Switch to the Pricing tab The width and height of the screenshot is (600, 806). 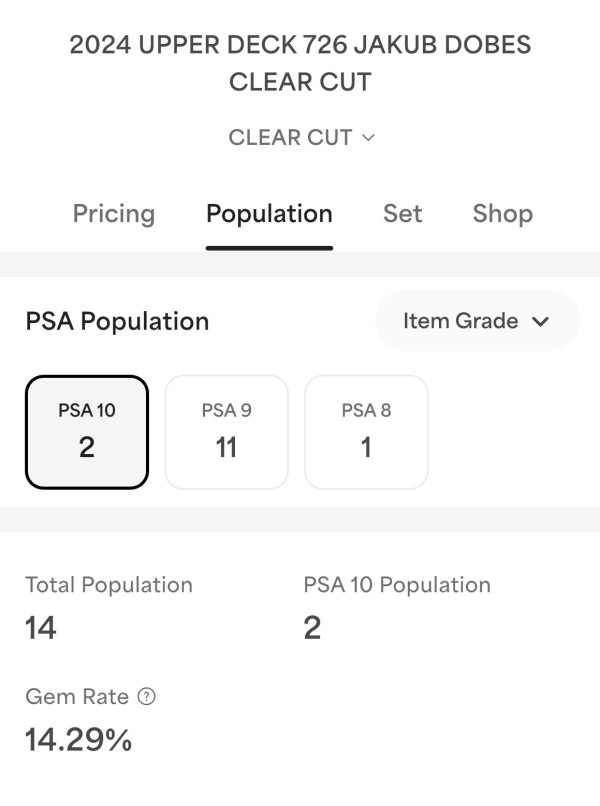114,214
